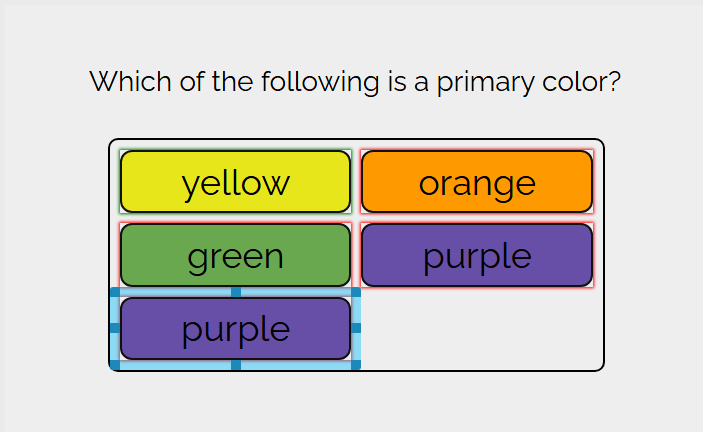Image resolution: width=703 pixels, height=432 pixels.
Task: Click the word "color?" in the question
Action: tap(581, 81)
